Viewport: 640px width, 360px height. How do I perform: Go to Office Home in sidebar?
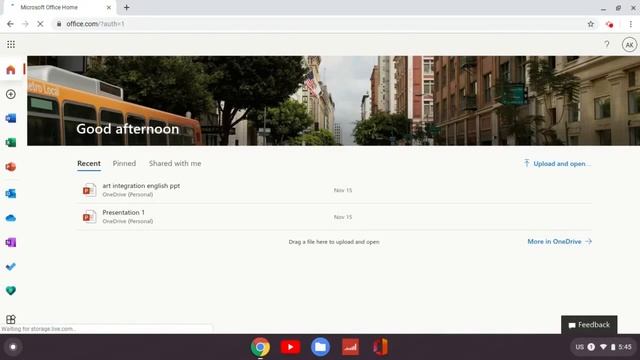(11, 70)
